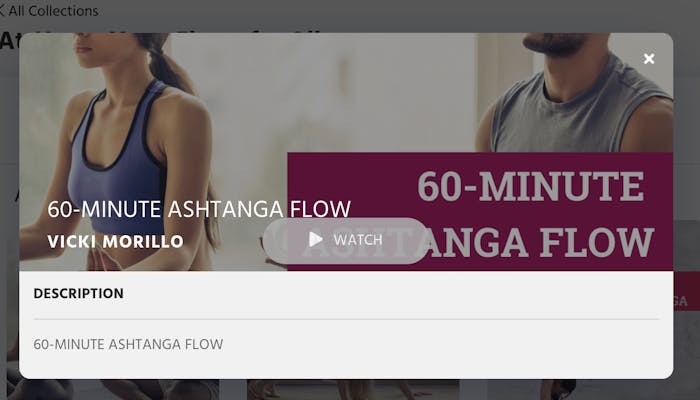Click the divider line below the Description heading
The height and width of the screenshot is (400, 700).
[x=346, y=319]
